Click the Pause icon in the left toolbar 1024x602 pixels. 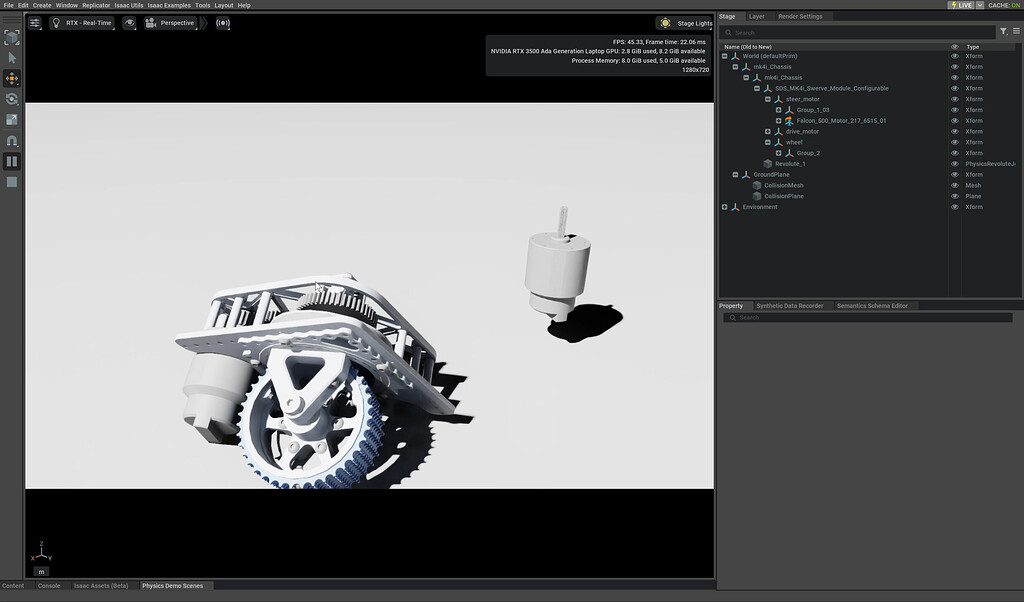pos(12,160)
